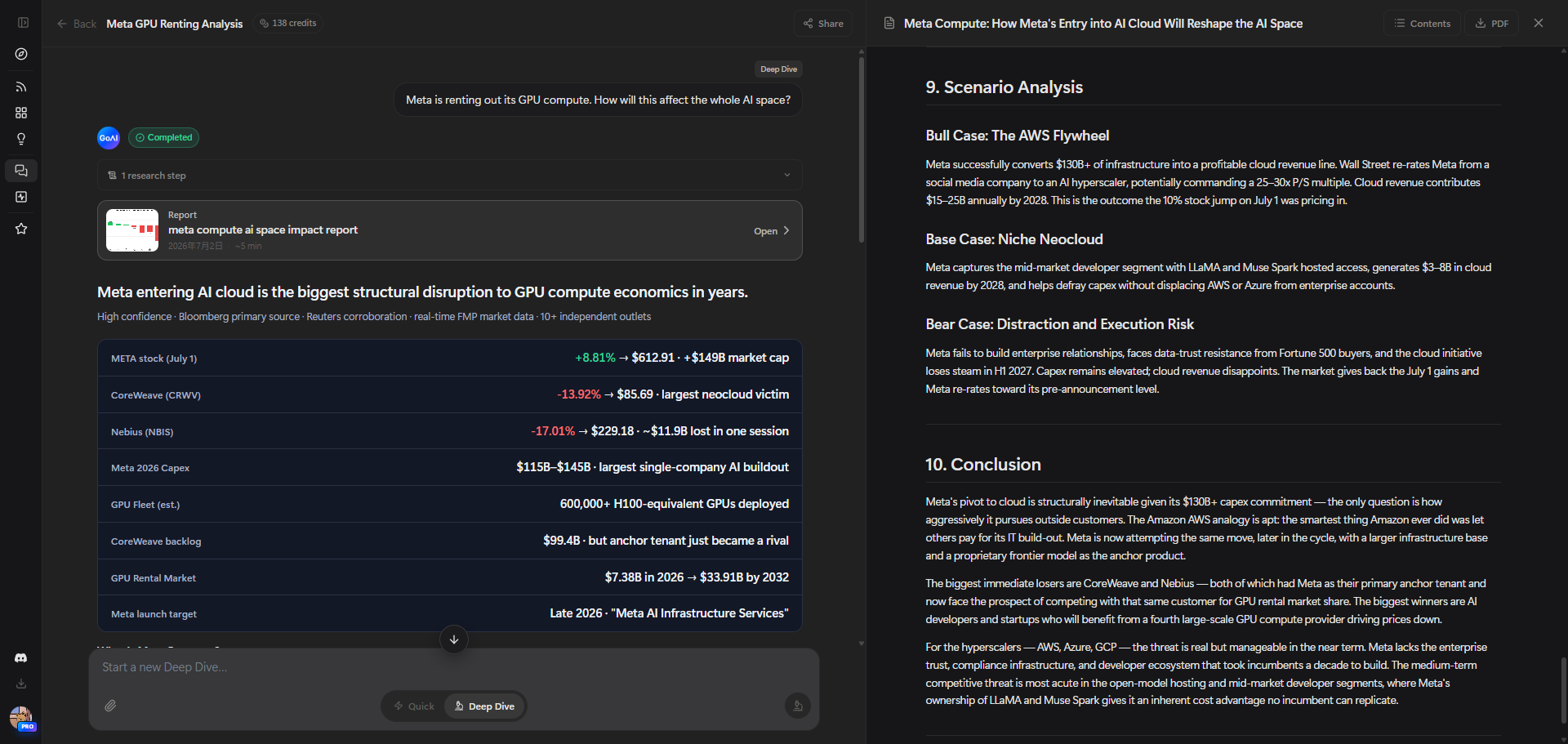
Task: Click the -17.01% Nebius change value
Action: [x=553, y=431]
